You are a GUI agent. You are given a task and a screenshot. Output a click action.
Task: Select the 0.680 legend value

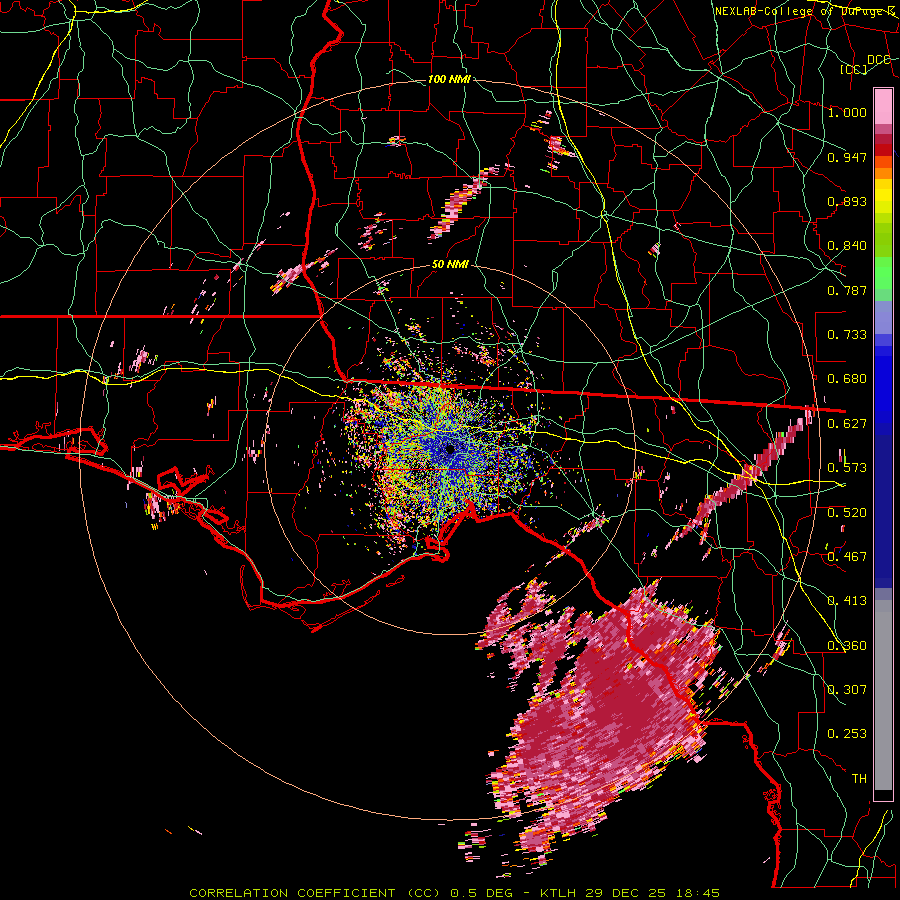point(847,379)
